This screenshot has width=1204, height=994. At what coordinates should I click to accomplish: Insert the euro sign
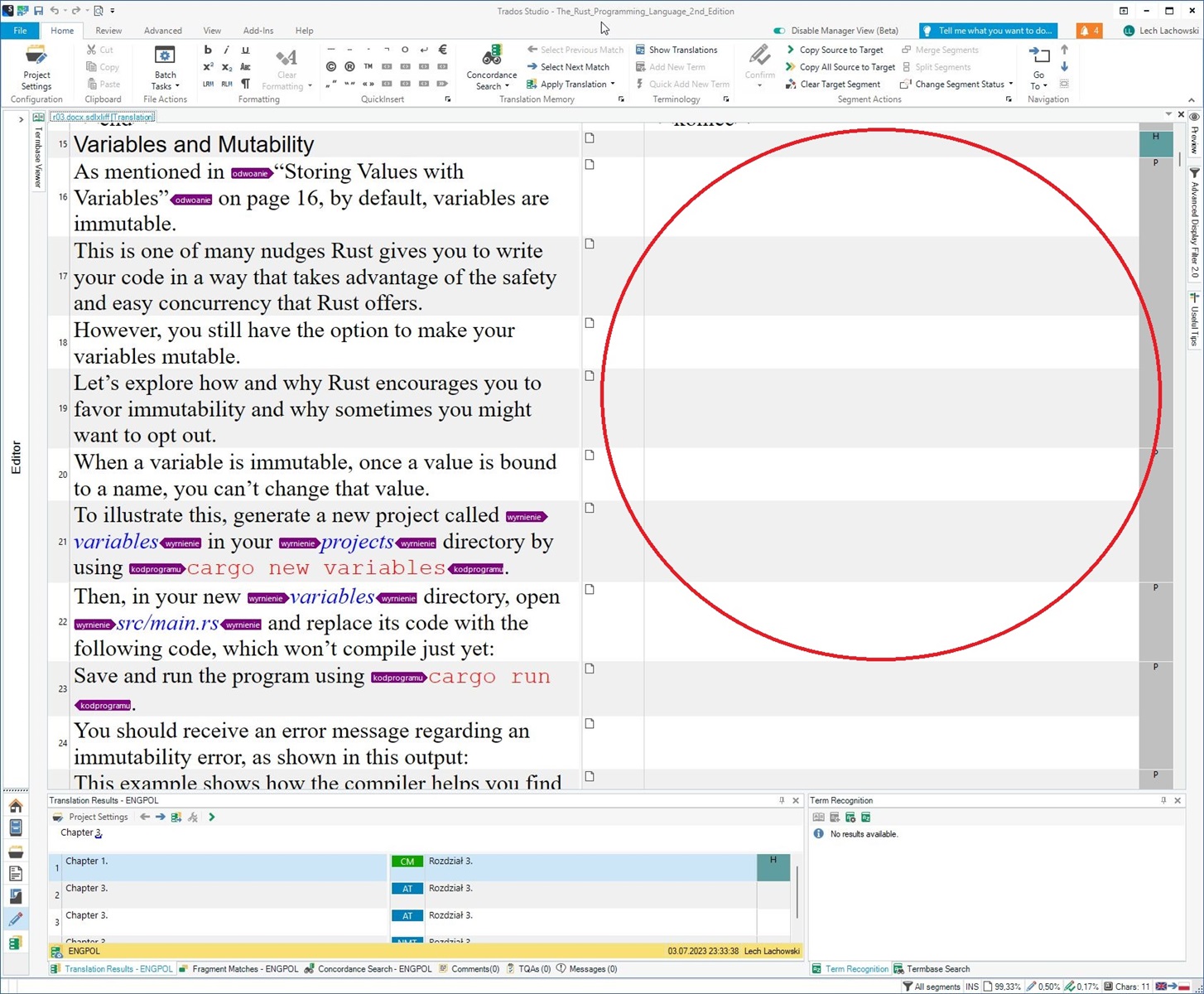(x=442, y=50)
